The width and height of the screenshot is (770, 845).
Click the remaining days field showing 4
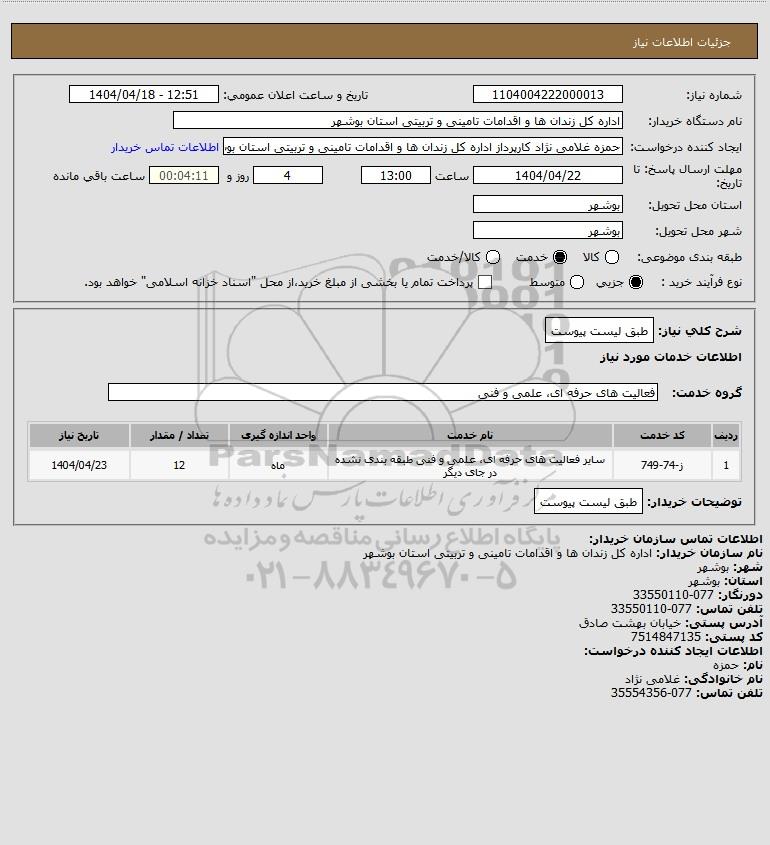(288, 176)
